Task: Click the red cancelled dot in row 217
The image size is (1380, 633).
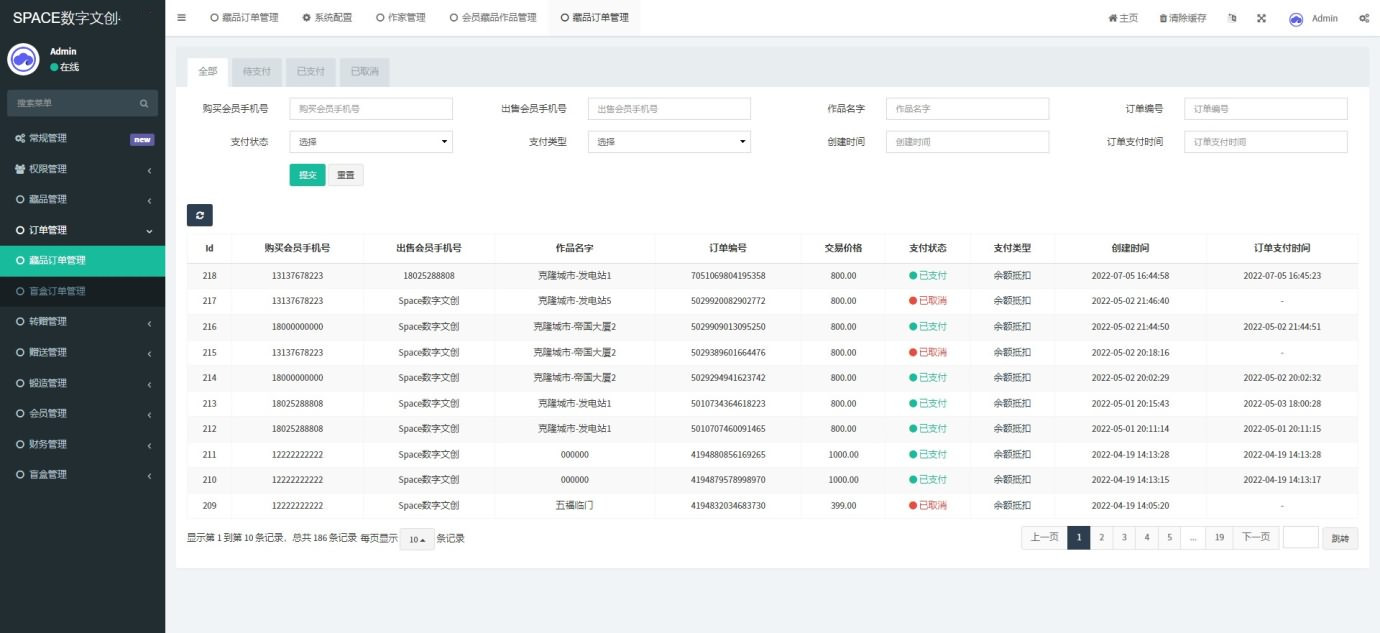Action: [913, 301]
